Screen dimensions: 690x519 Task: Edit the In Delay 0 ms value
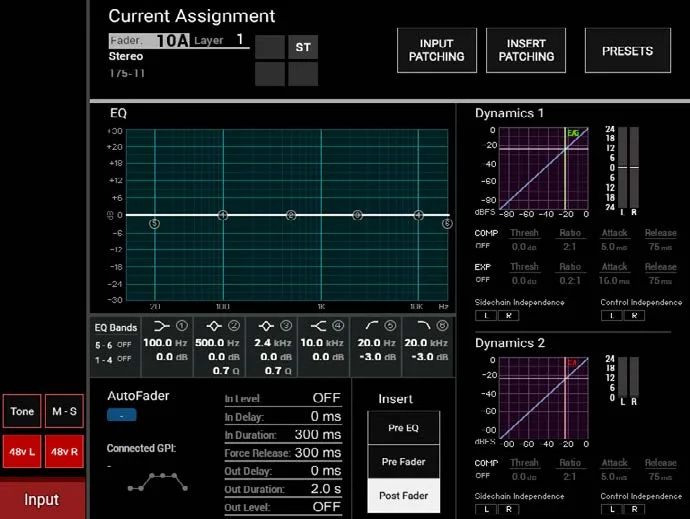(326, 416)
